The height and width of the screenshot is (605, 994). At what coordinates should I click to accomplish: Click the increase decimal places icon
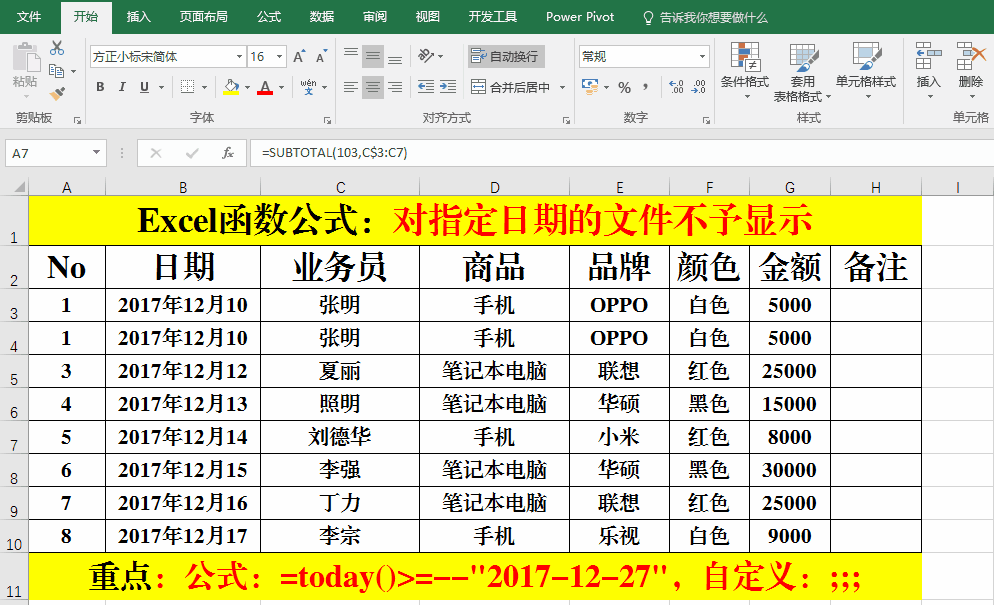click(x=677, y=87)
